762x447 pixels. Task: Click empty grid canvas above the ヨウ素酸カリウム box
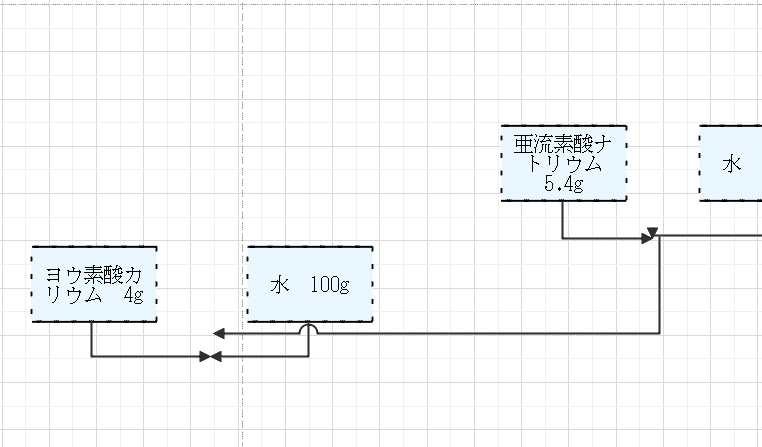[94, 150]
